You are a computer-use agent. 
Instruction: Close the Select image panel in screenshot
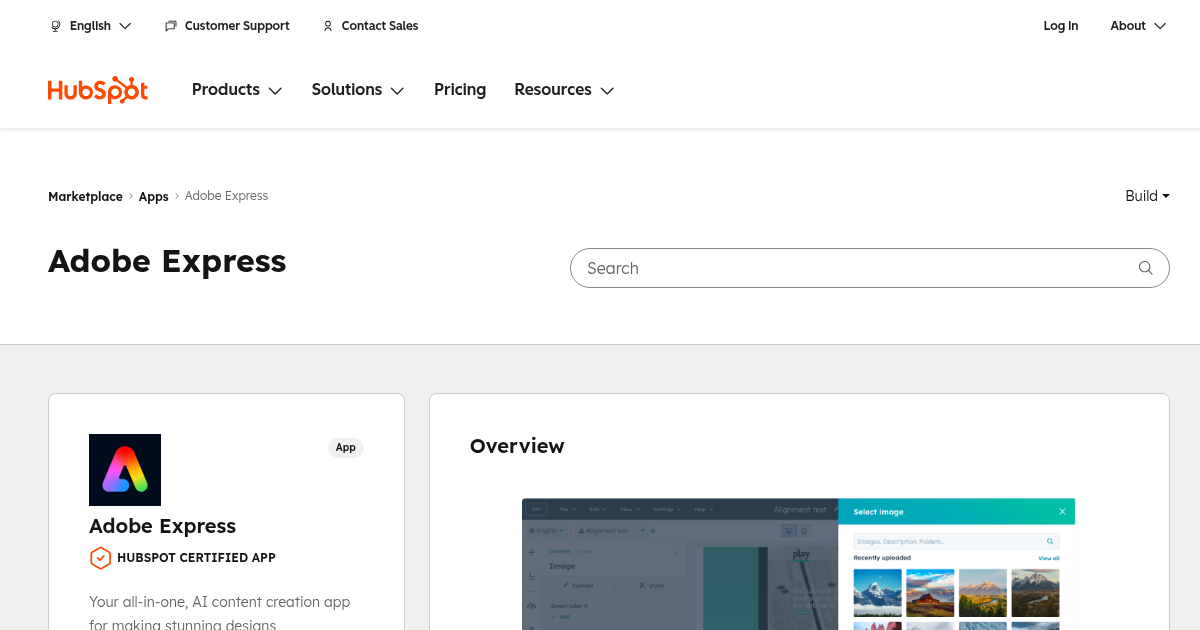(x=1062, y=512)
